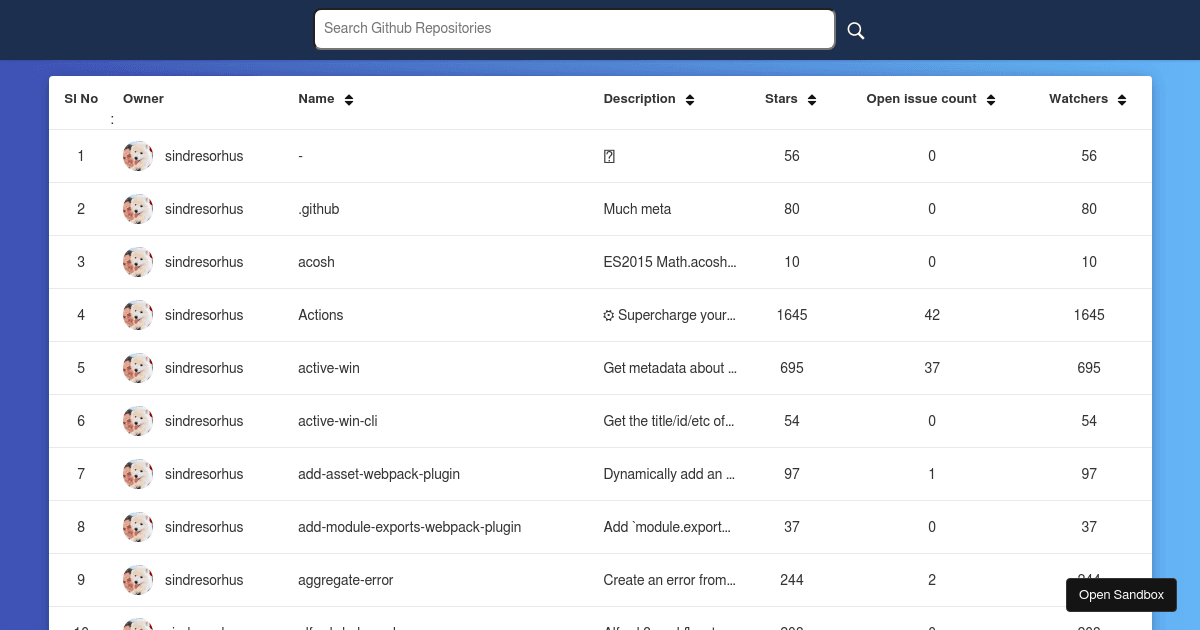Sort the Open issue count column icon

(991, 99)
